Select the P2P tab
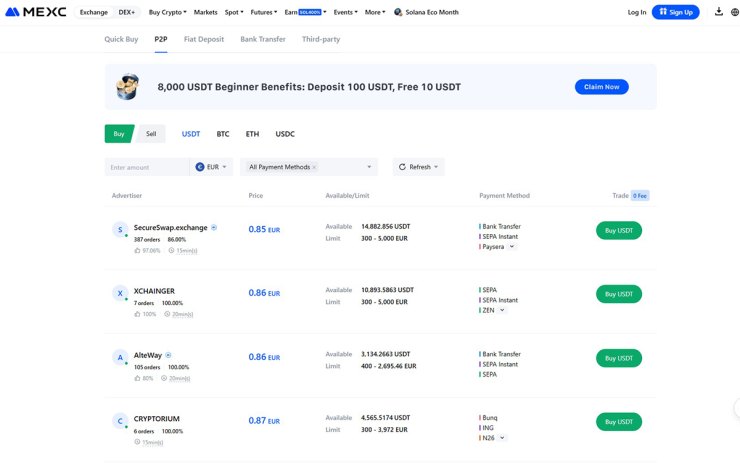740x463 pixels. tap(161, 39)
